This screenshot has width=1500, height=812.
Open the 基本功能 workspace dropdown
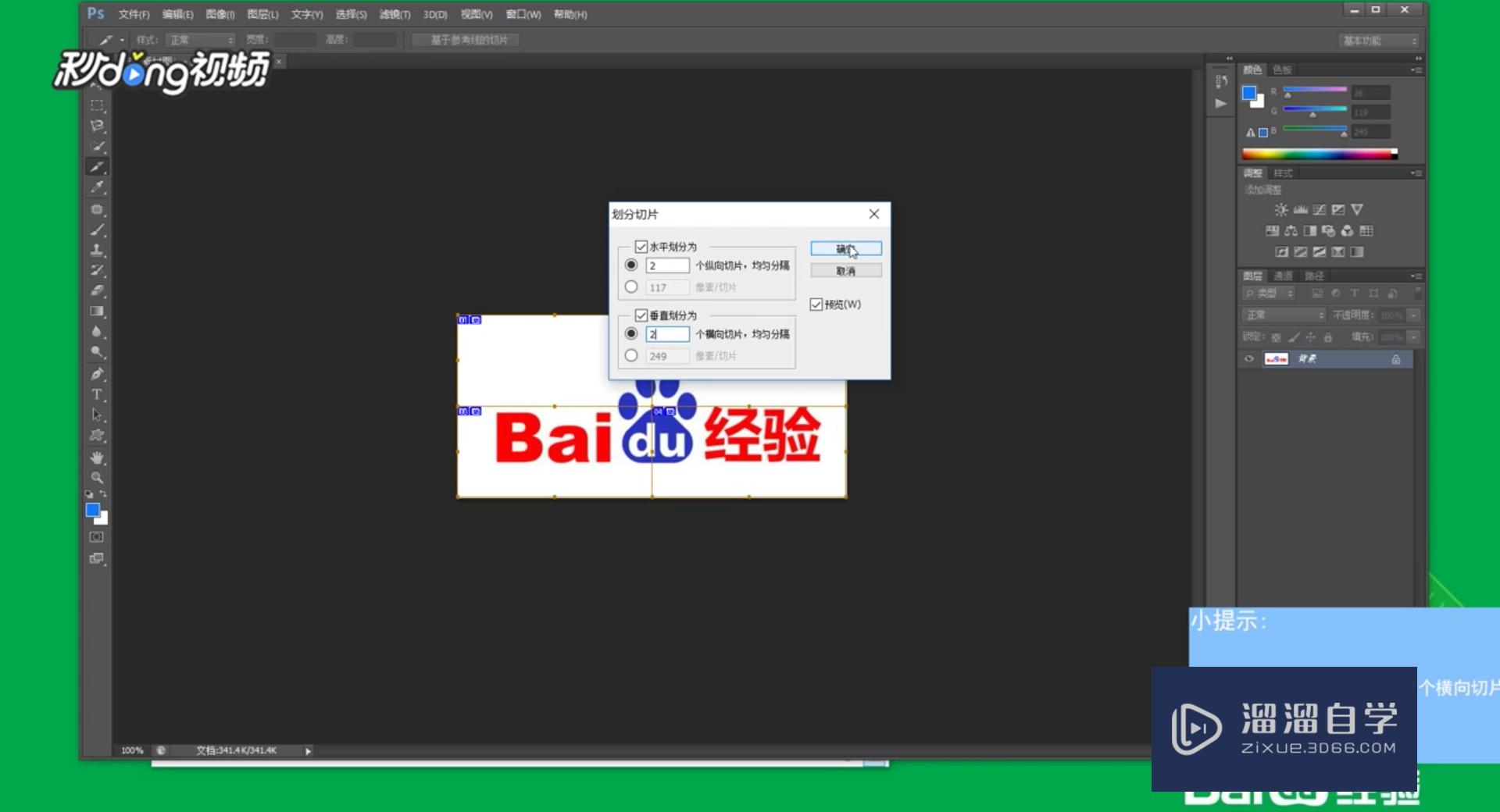pyautogui.click(x=1378, y=41)
